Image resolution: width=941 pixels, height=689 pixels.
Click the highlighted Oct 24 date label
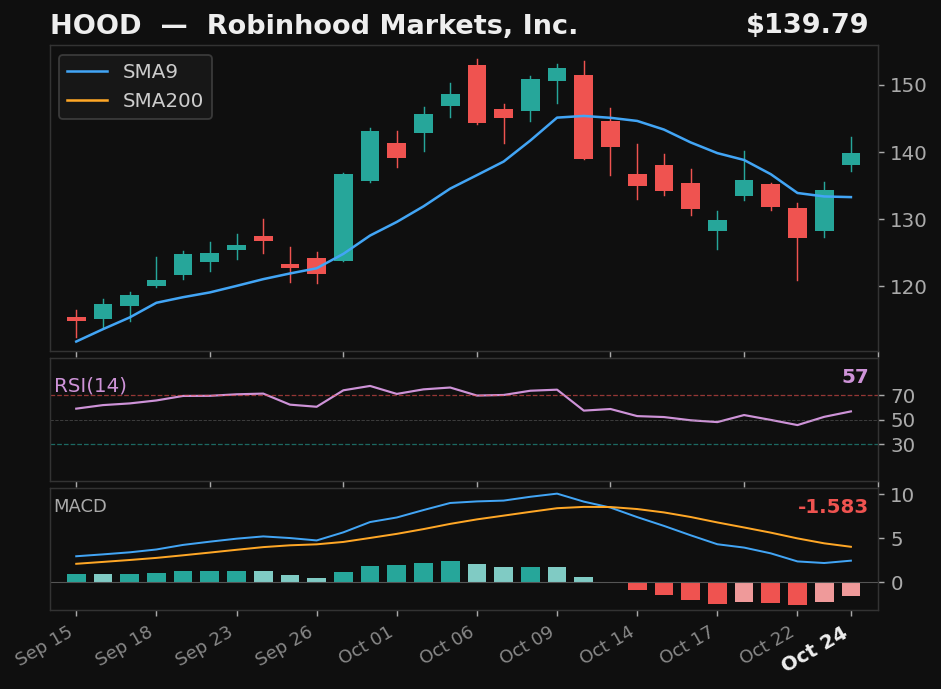click(816, 648)
